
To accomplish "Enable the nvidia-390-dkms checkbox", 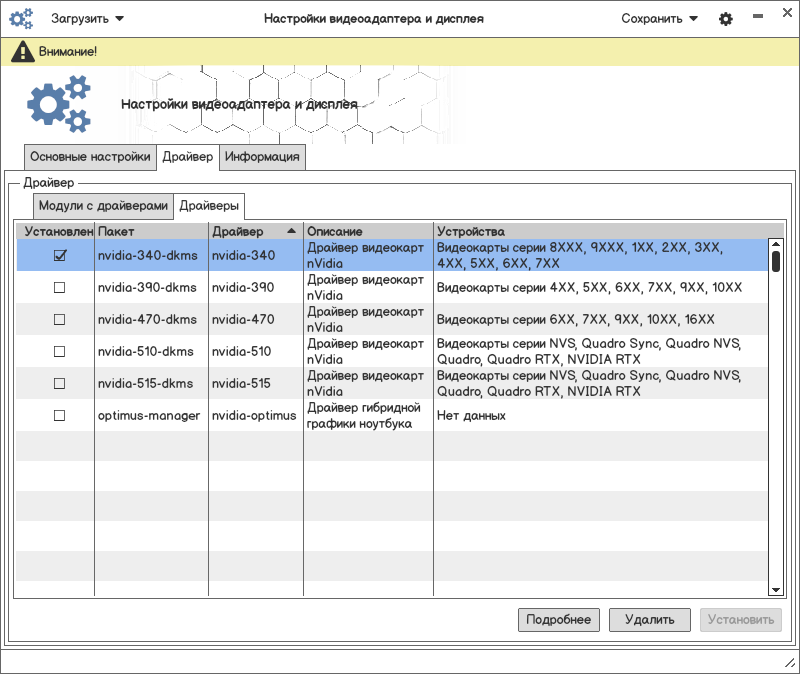I will 59,288.
